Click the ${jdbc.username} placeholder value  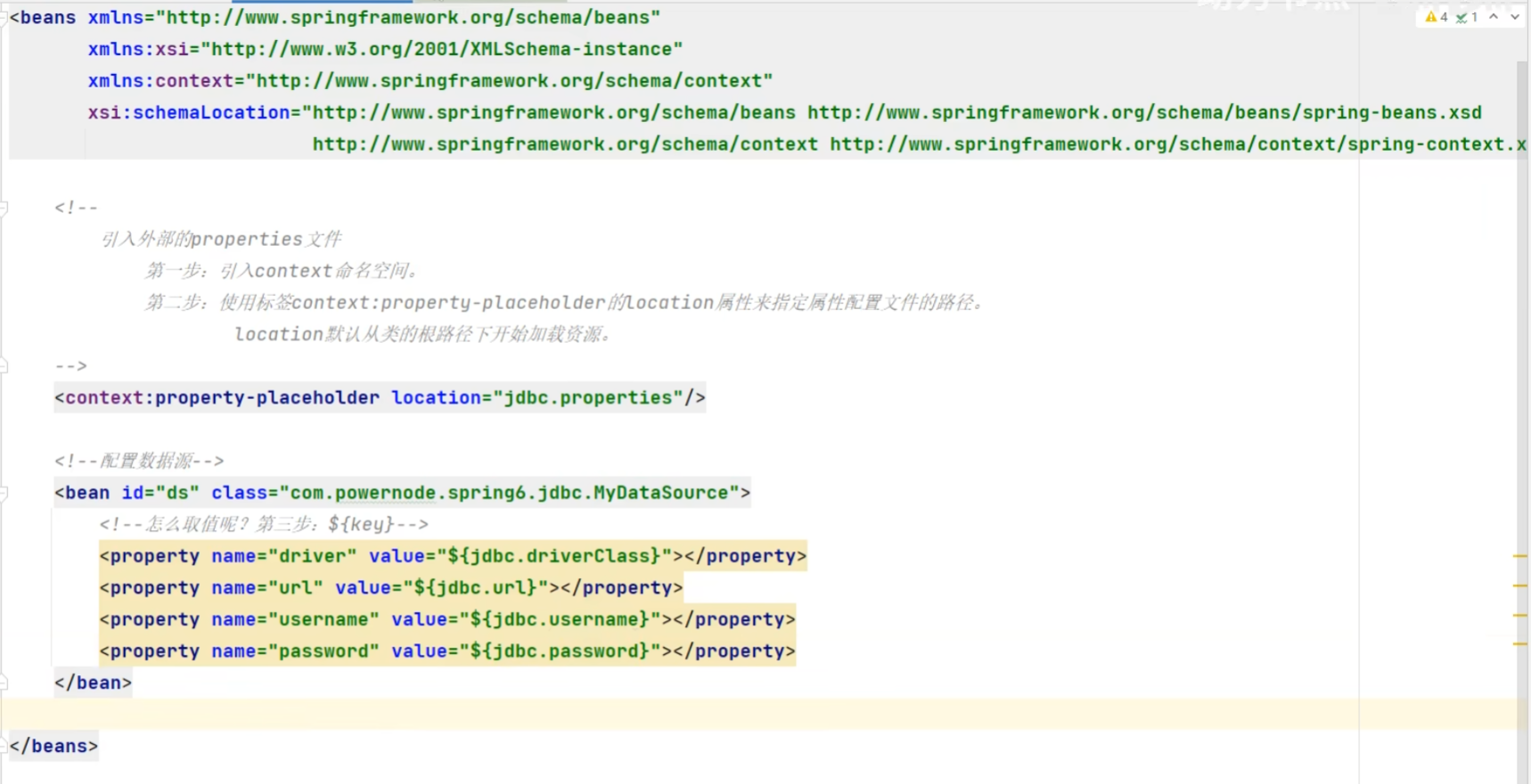point(560,619)
